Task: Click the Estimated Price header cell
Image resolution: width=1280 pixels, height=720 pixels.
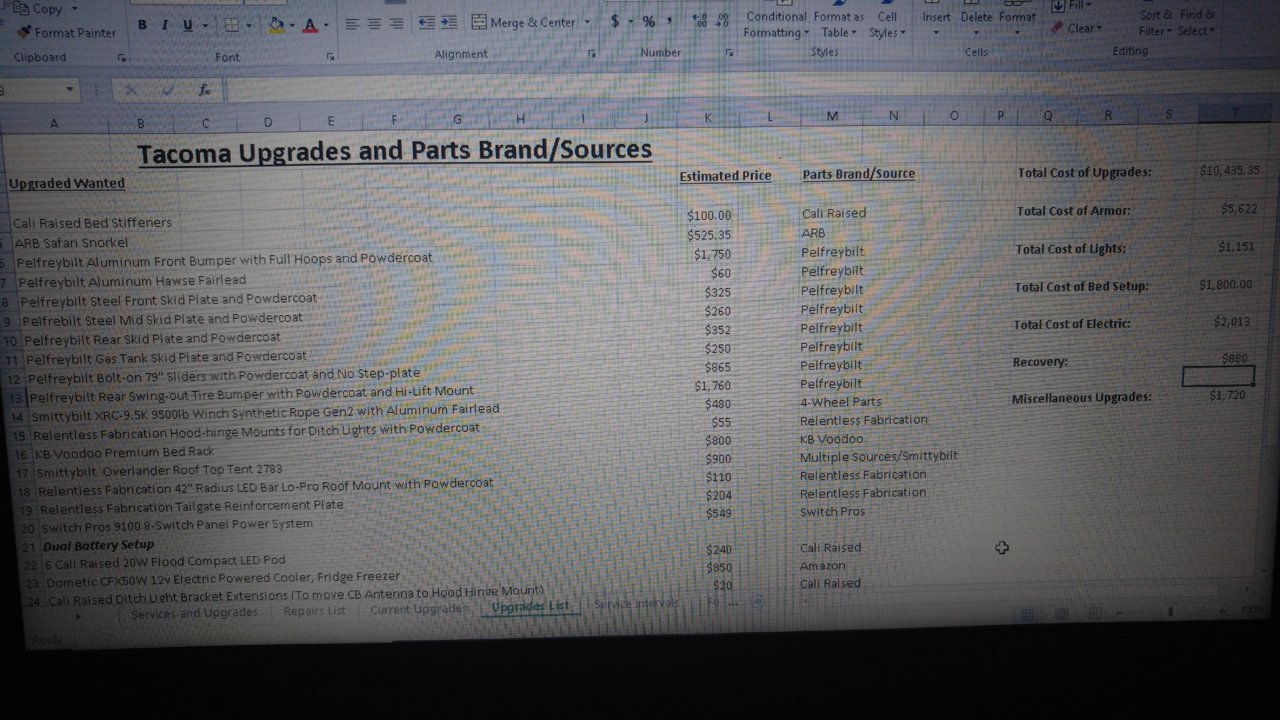Action: coord(725,176)
